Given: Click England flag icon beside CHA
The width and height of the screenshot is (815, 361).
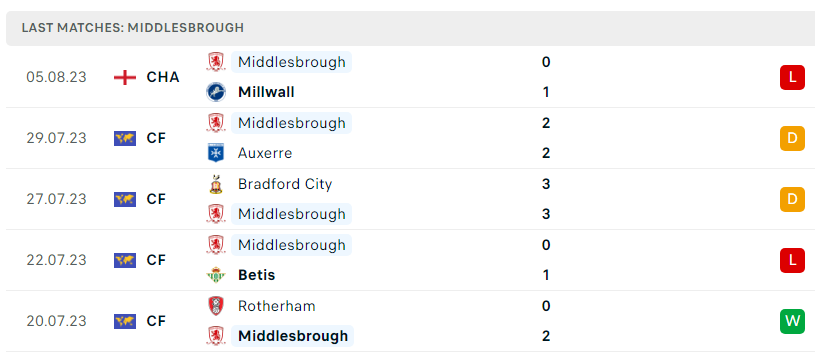Looking at the screenshot, I should pyautogui.click(x=125, y=77).
